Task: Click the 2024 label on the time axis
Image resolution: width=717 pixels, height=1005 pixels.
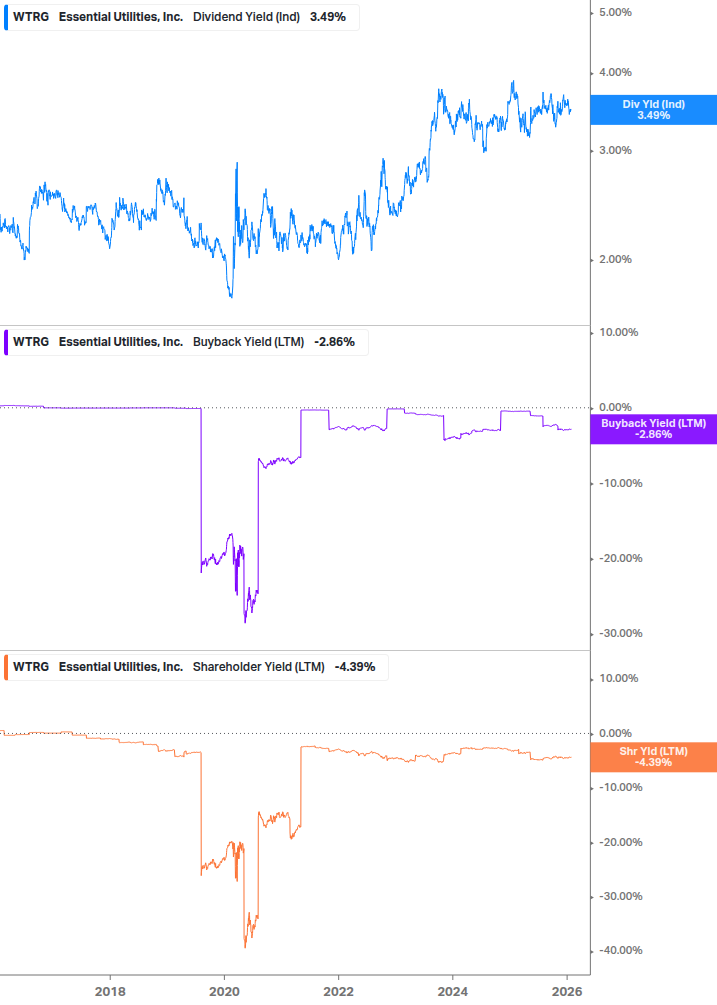Action: pos(452,992)
